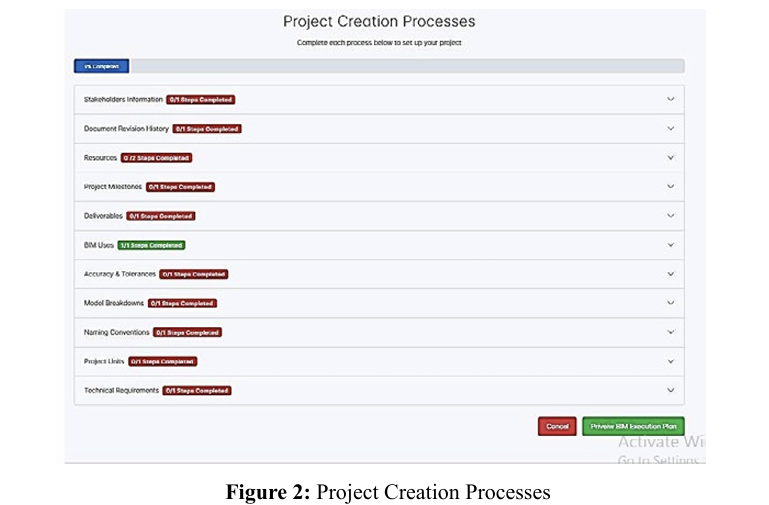Screen dimensions: 769x505
Task: Open the Resources section row label
Action: 100,158
